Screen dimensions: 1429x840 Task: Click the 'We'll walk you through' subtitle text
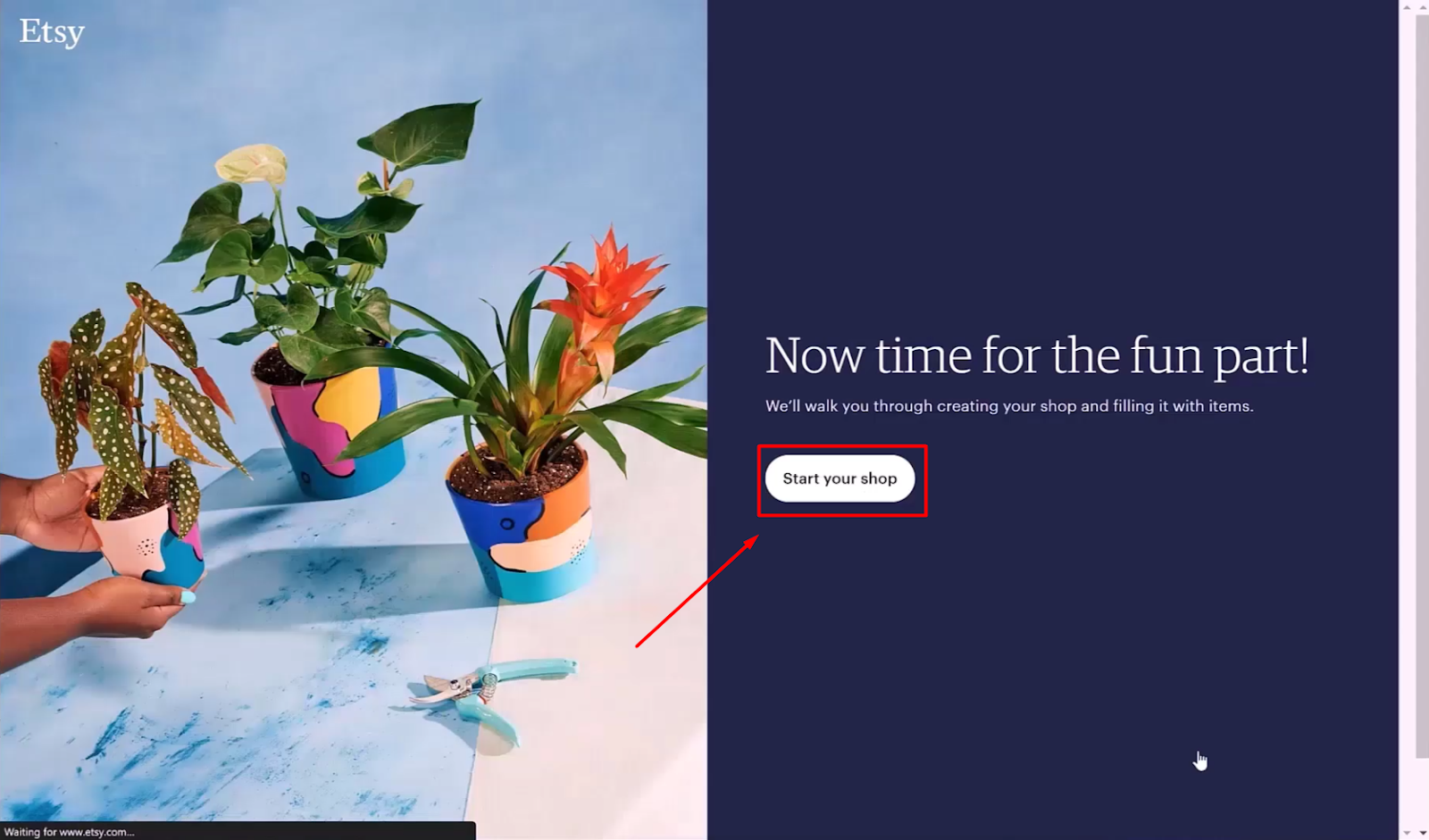(1009, 405)
